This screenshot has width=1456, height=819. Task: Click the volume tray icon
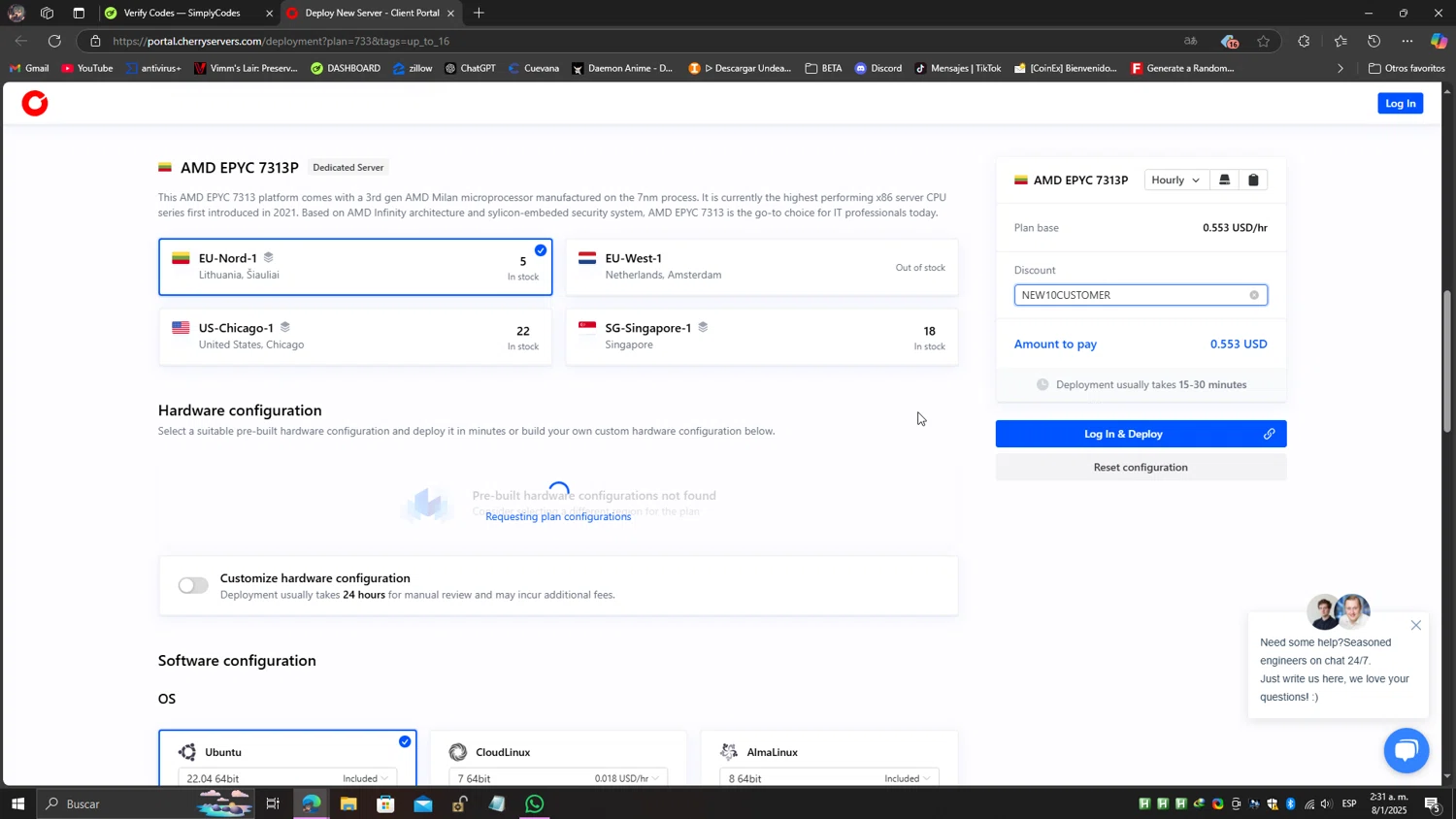tap(1326, 803)
